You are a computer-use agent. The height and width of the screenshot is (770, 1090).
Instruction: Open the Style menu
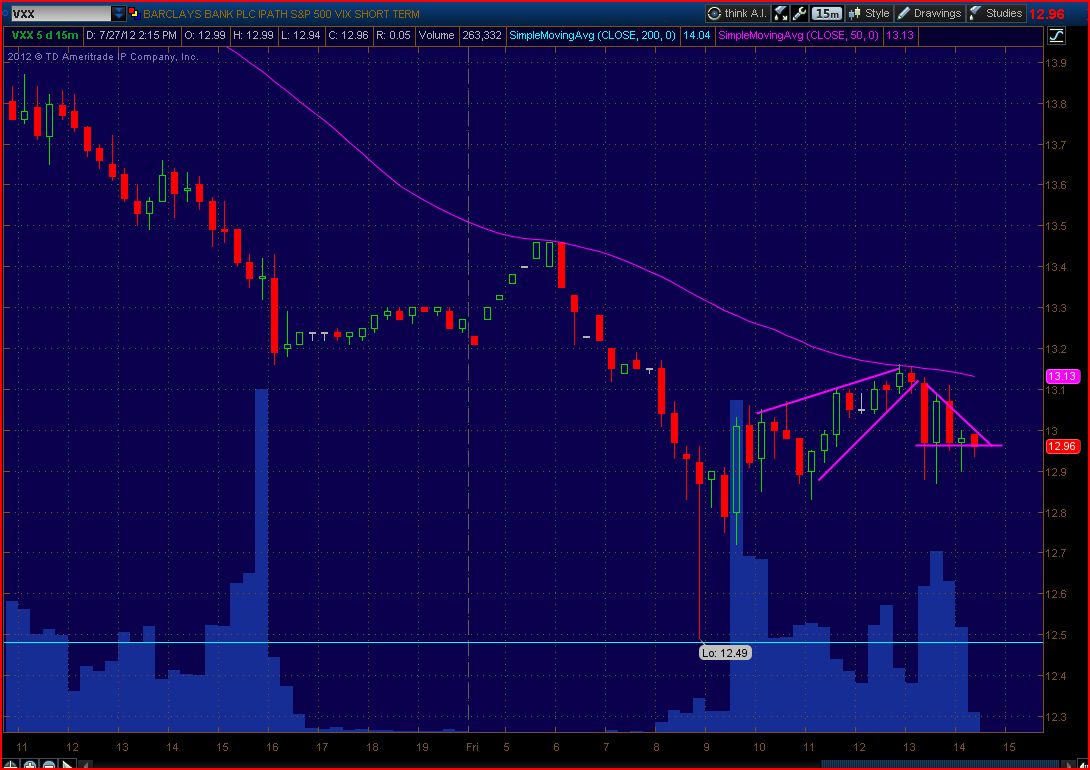coord(869,13)
